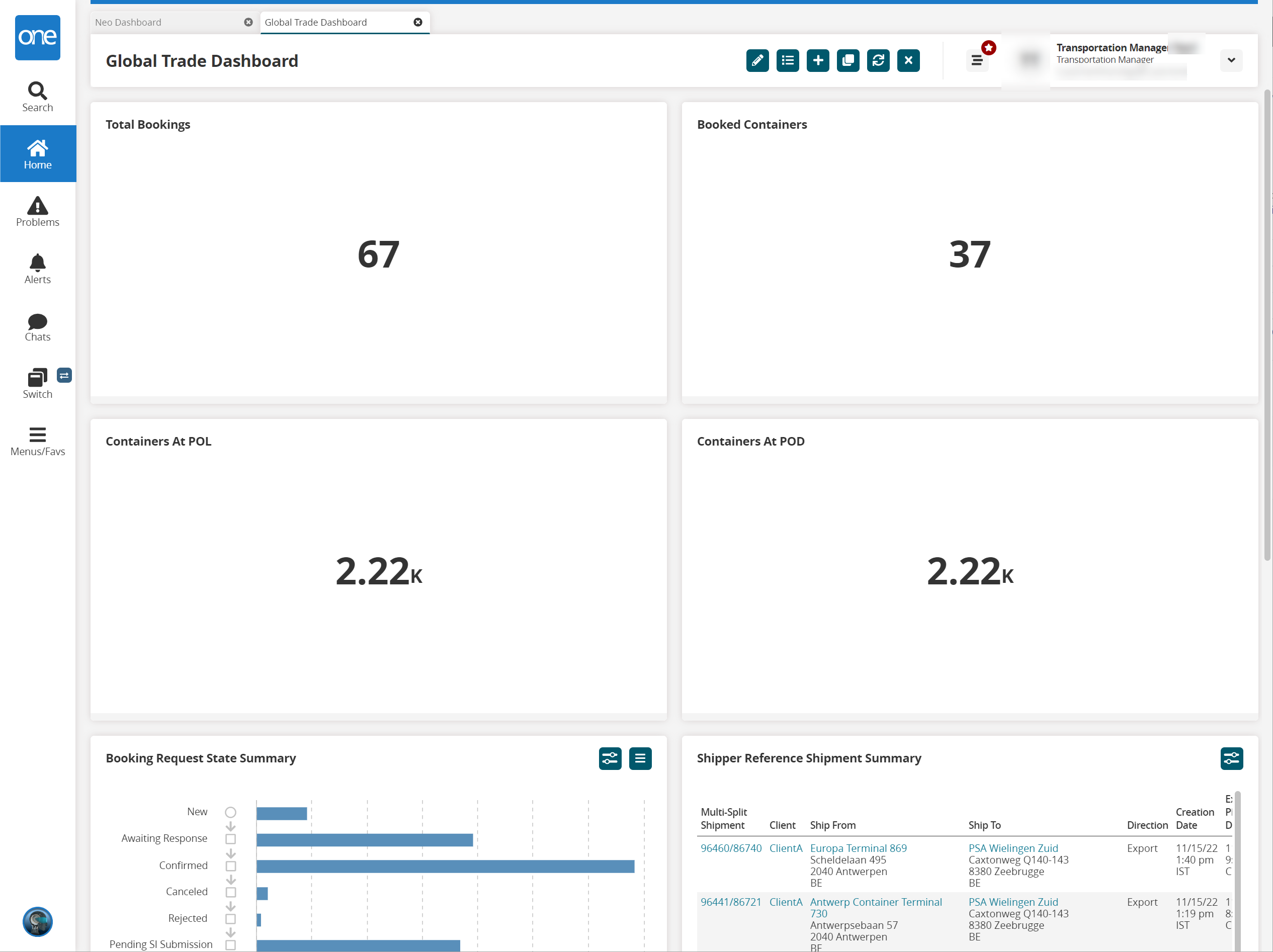Open Europa Terminal 869 link
Viewport: 1273px width, 952px height.
(x=858, y=848)
